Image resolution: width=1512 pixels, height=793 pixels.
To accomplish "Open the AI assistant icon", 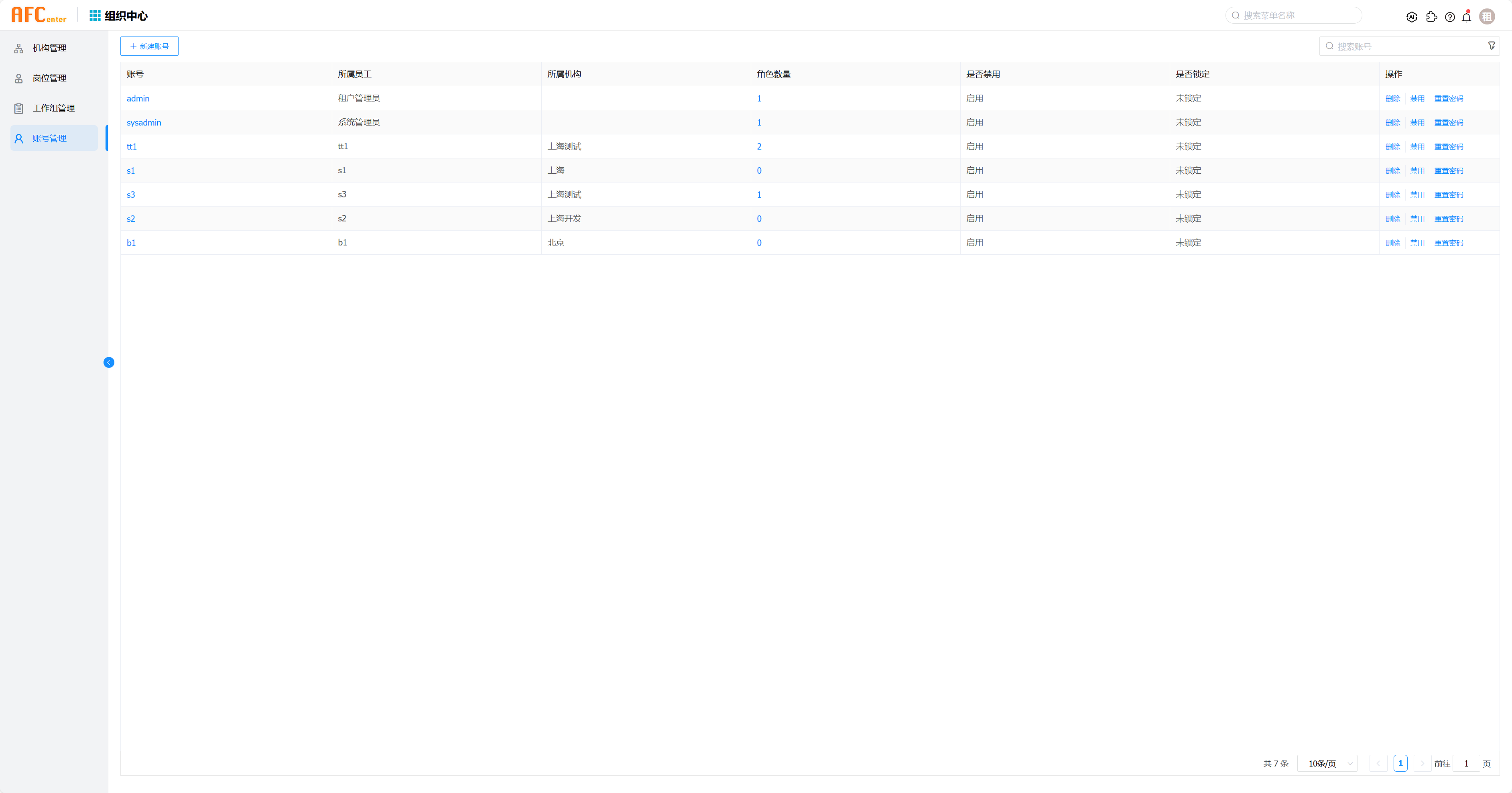I will pos(1412,17).
